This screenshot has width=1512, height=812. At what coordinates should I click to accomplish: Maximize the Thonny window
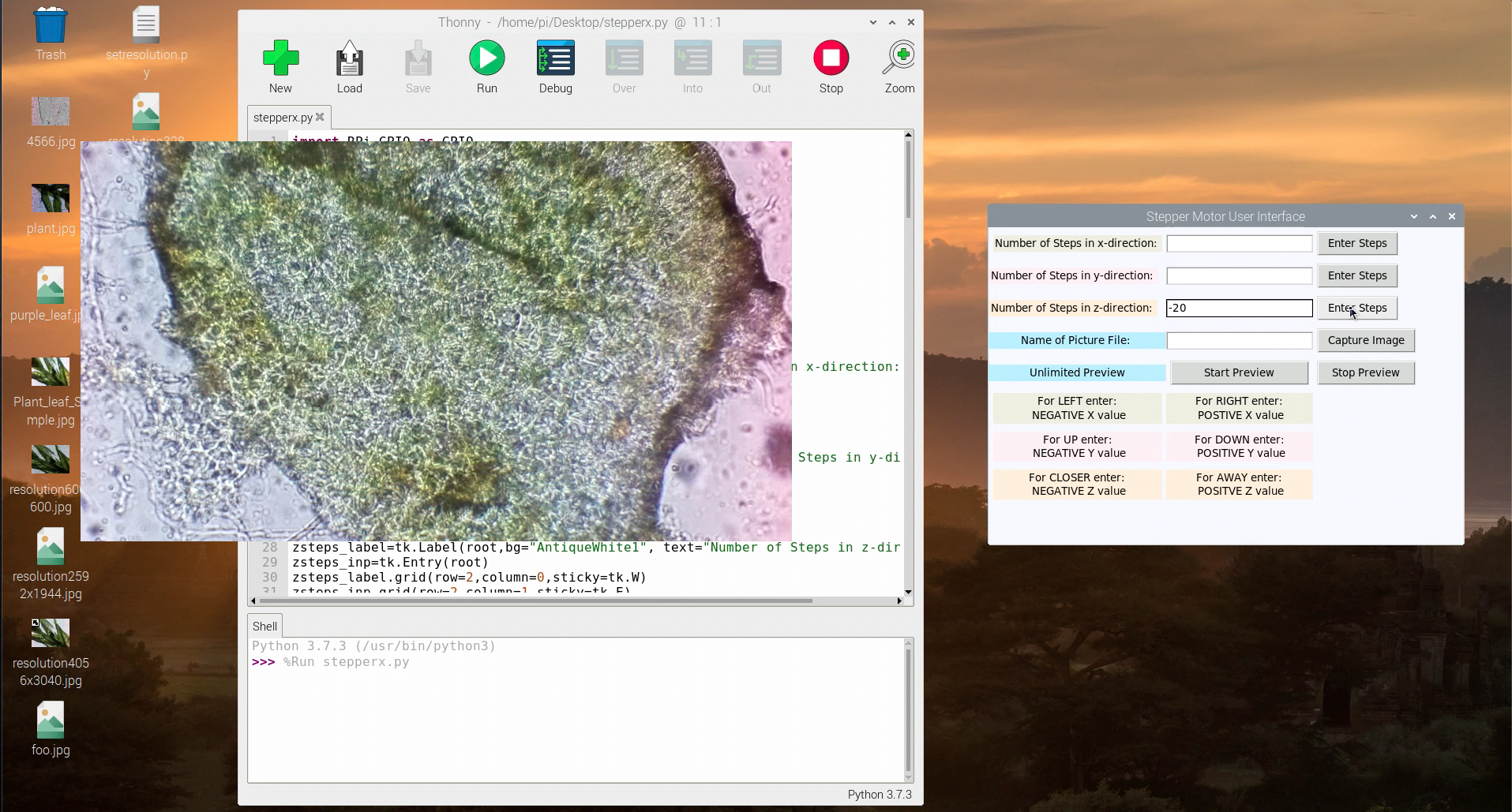[892, 22]
